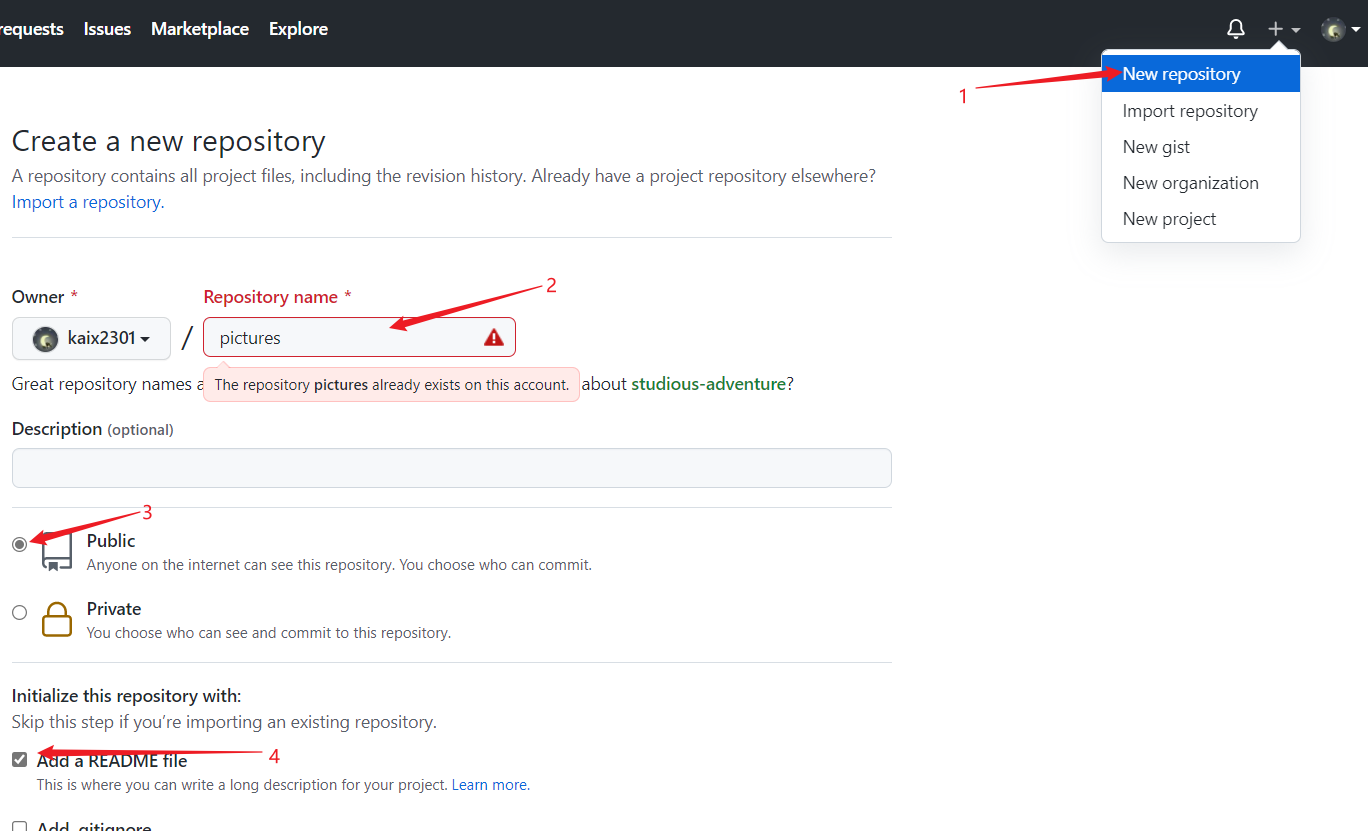Open Explore in the top navigation

pos(298,29)
